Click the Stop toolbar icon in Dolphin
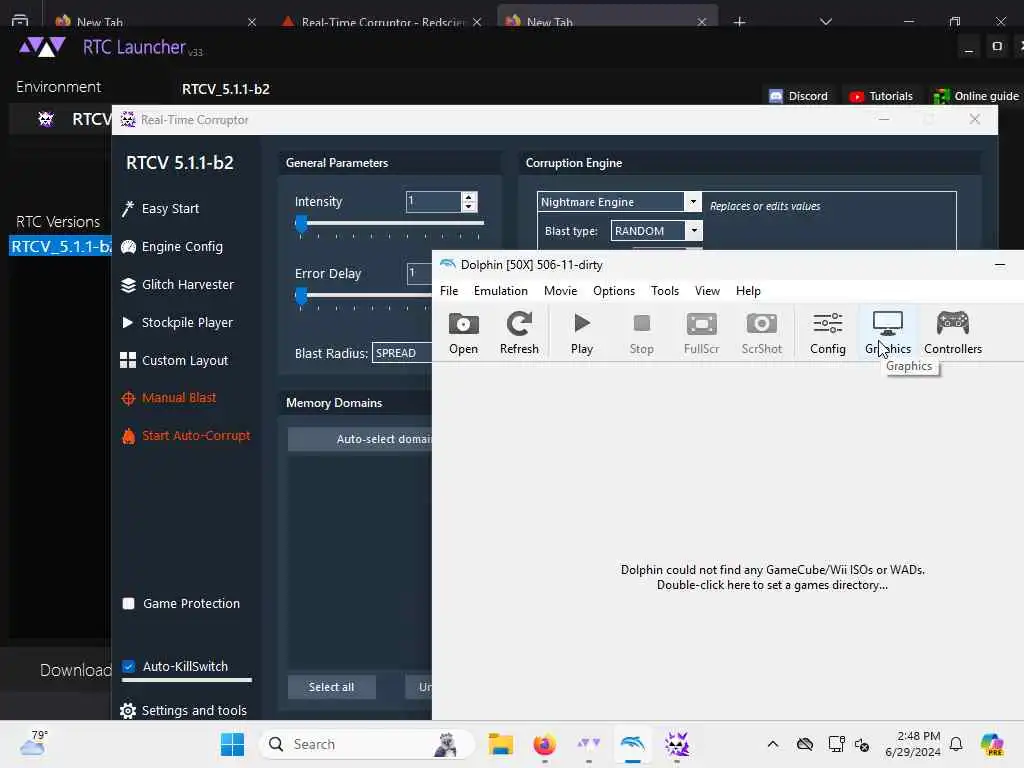Image resolution: width=1024 pixels, height=768 pixels. [641, 333]
